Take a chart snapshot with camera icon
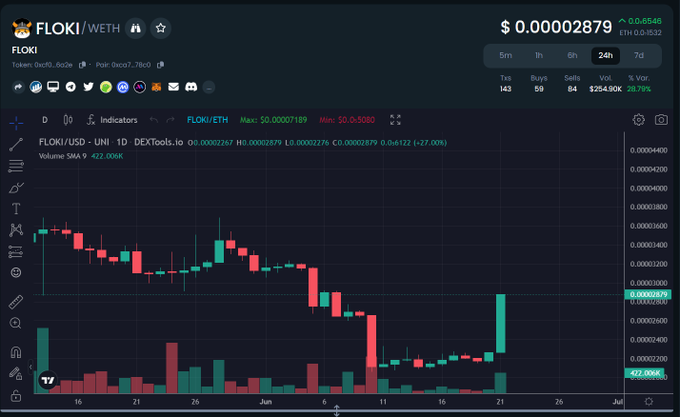 (x=661, y=120)
